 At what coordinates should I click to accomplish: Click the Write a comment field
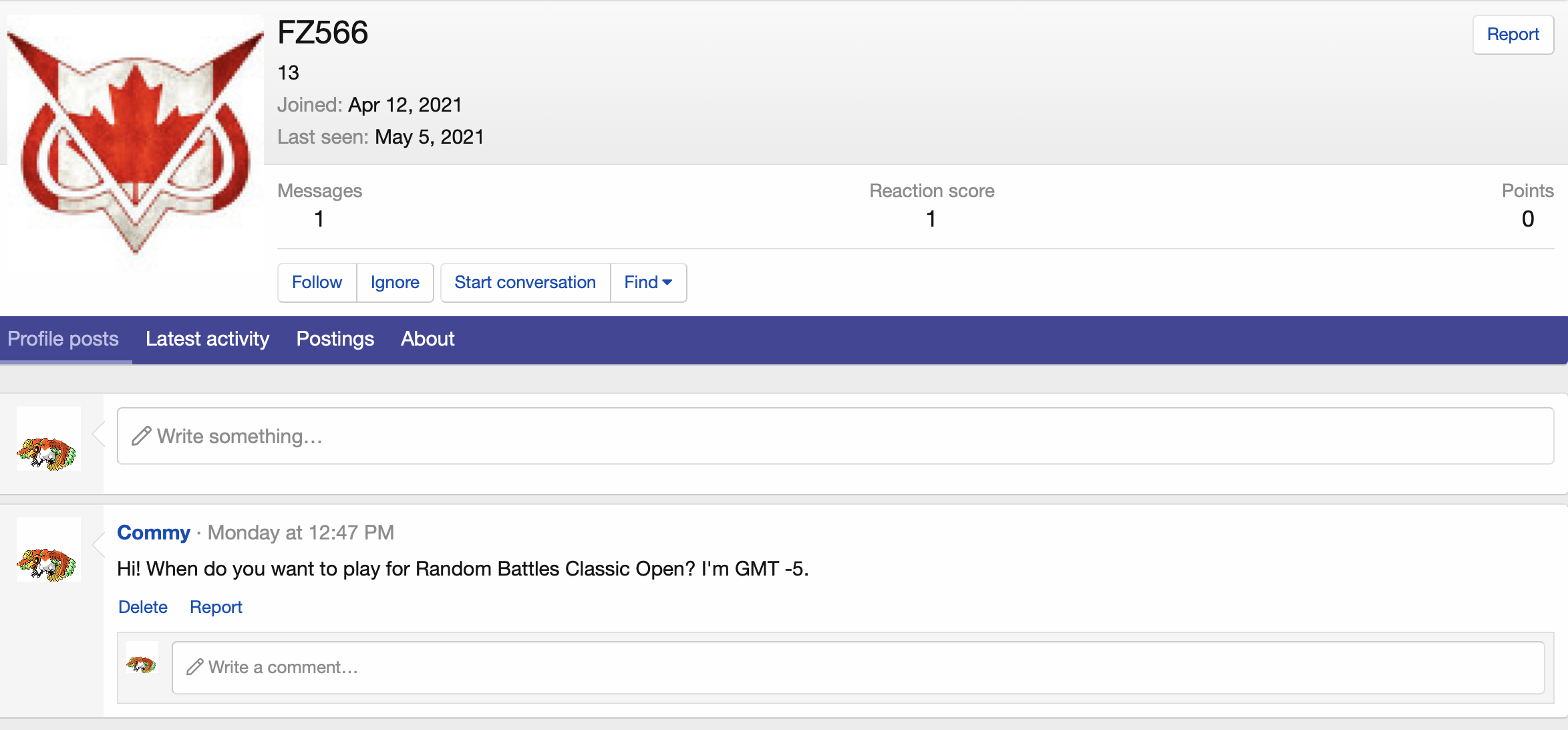(x=858, y=667)
